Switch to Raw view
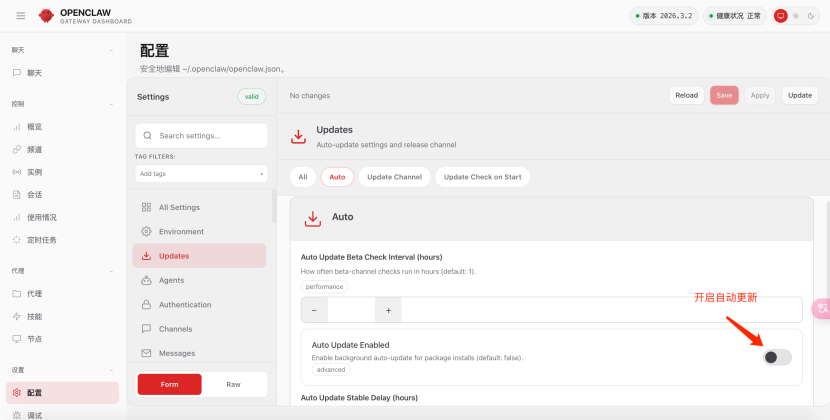Screen dimensions: 830x420 (233, 385)
